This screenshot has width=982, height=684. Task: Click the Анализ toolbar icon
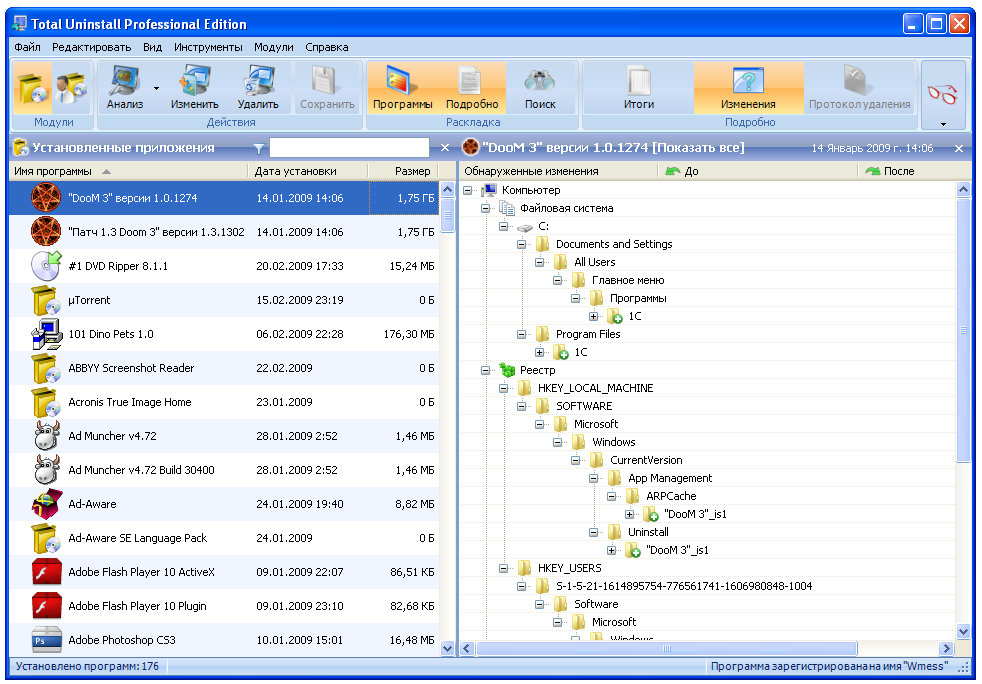(x=125, y=82)
